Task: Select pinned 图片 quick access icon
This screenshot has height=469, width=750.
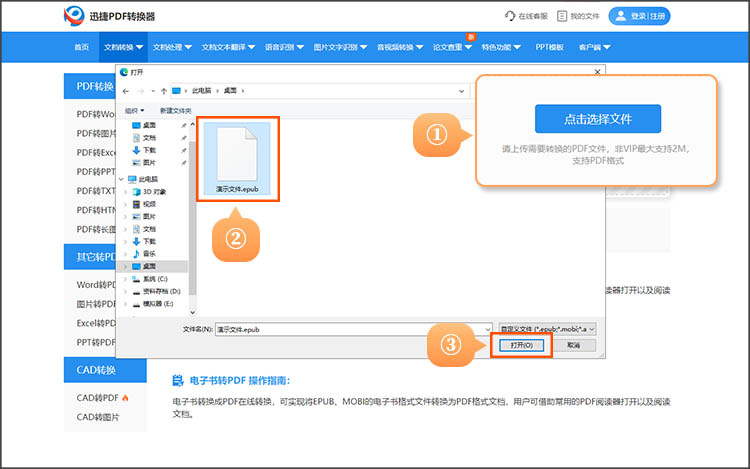Action: [136, 163]
